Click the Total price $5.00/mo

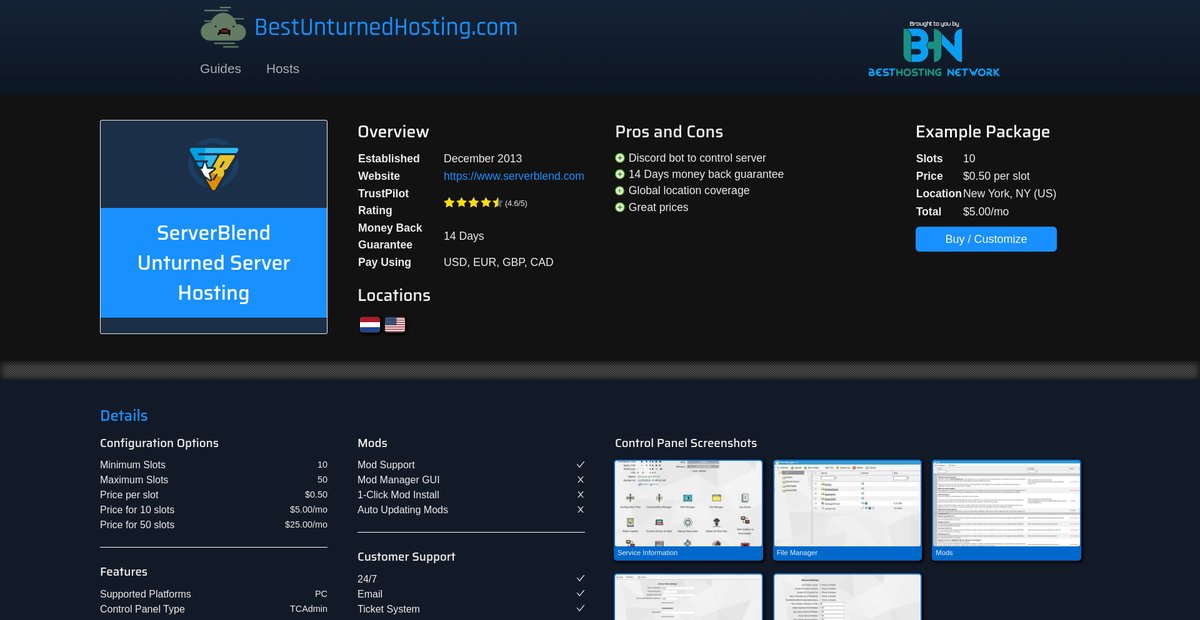[986, 212]
